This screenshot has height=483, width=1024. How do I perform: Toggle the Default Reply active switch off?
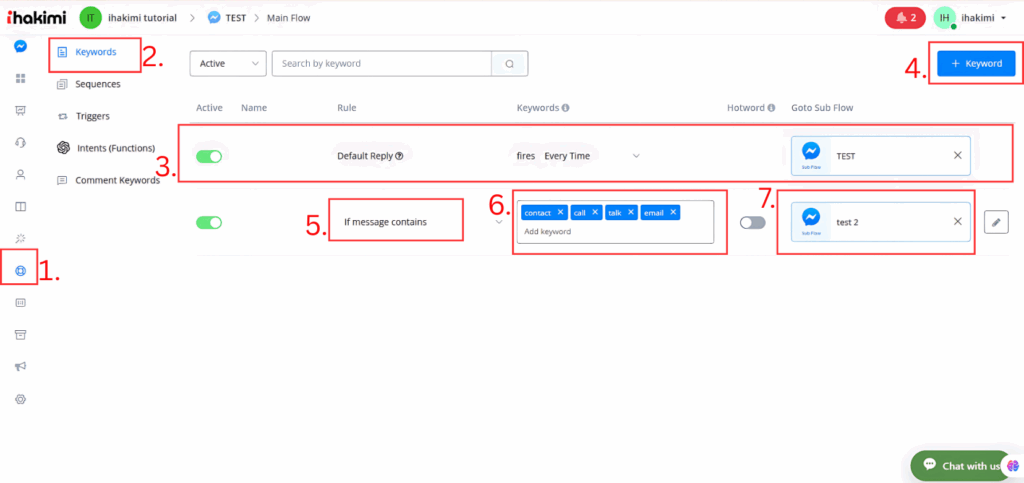(209, 156)
